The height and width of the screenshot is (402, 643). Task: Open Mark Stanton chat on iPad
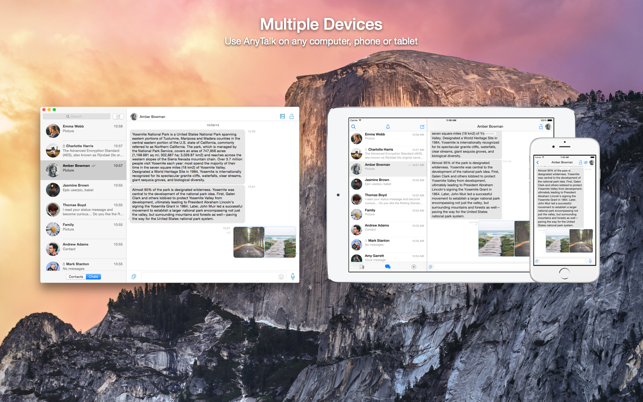388,245
